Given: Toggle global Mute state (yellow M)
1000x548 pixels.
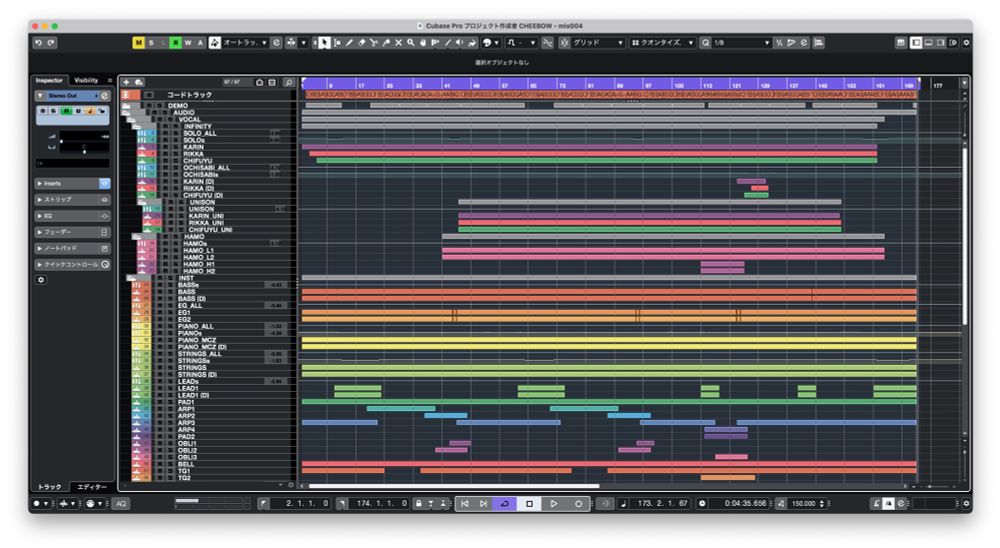Looking at the screenshot, I should click(138, 43).
